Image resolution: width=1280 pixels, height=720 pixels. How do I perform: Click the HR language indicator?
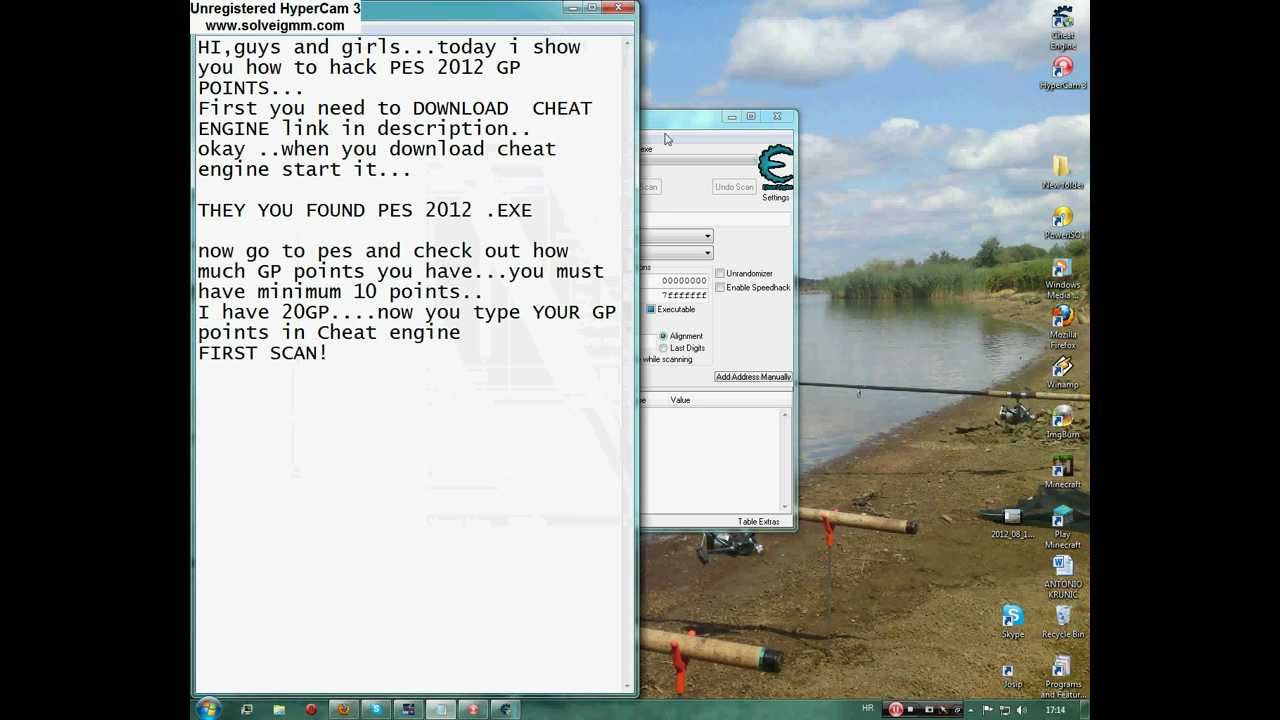pos(868,709)
